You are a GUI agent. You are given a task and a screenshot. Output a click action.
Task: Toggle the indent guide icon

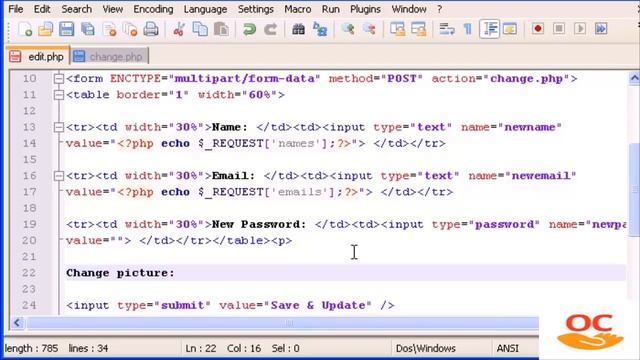(x=489, y=29)
